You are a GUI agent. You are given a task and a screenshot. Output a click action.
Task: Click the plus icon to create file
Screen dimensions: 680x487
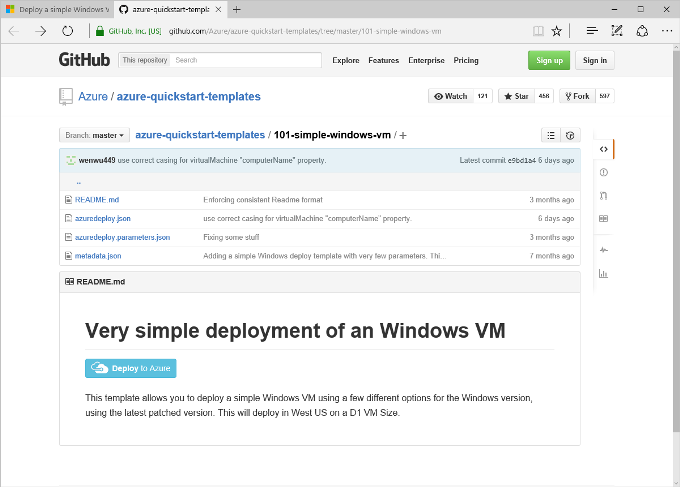coord(403,135)
